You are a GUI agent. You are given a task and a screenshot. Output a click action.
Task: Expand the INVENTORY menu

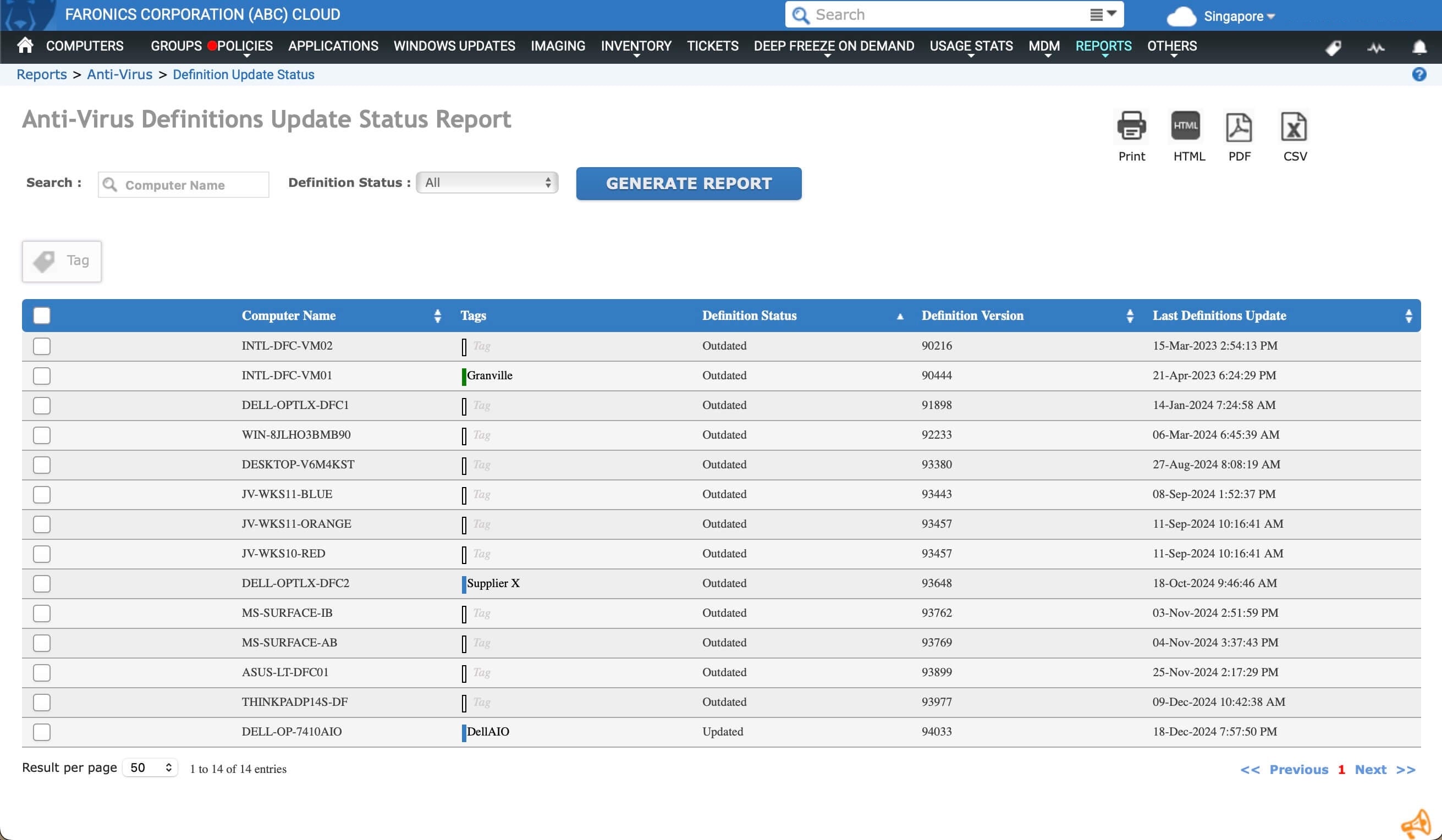(x=636, y=46)
